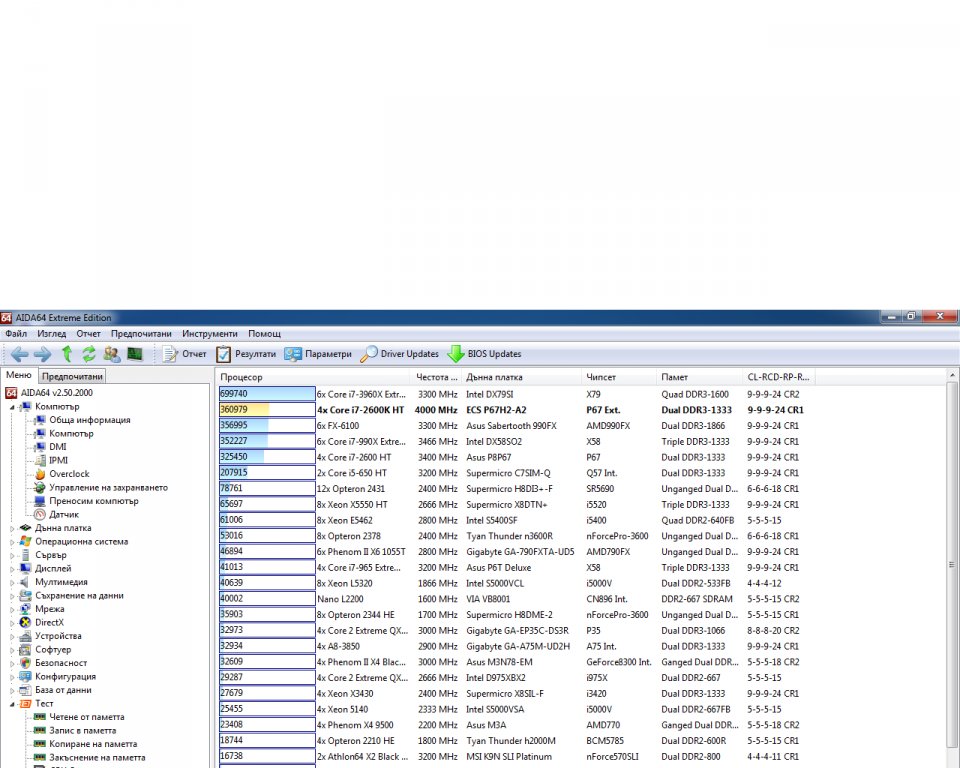This screenshot has width=960, height=768.
Task: Collapse the Тест tree node
Action: (x=13, y=704)
